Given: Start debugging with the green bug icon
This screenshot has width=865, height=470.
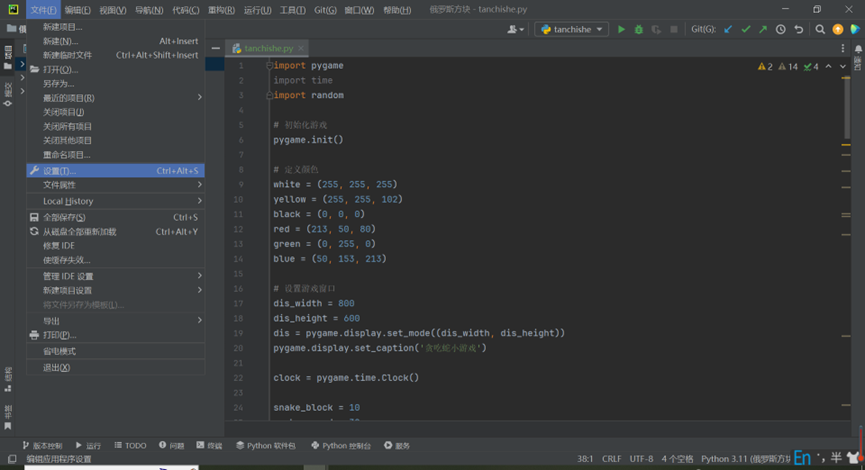Looking at the screenshot, I should pos(639,30).
